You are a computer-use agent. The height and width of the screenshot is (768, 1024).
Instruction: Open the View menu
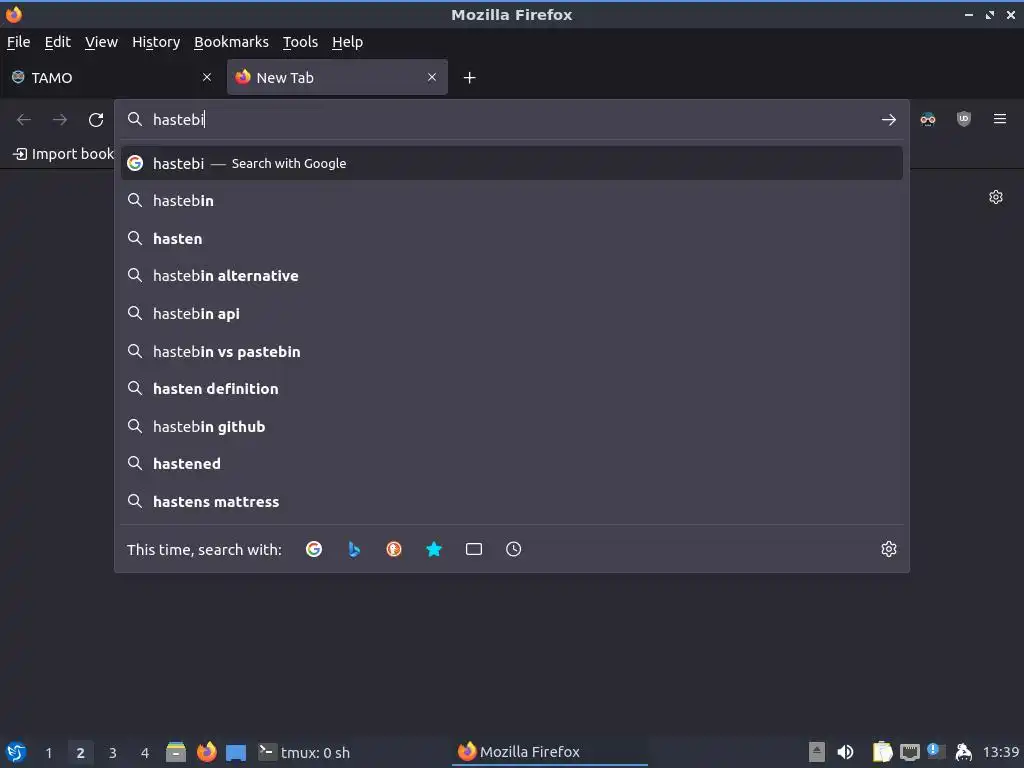[101, 42]
